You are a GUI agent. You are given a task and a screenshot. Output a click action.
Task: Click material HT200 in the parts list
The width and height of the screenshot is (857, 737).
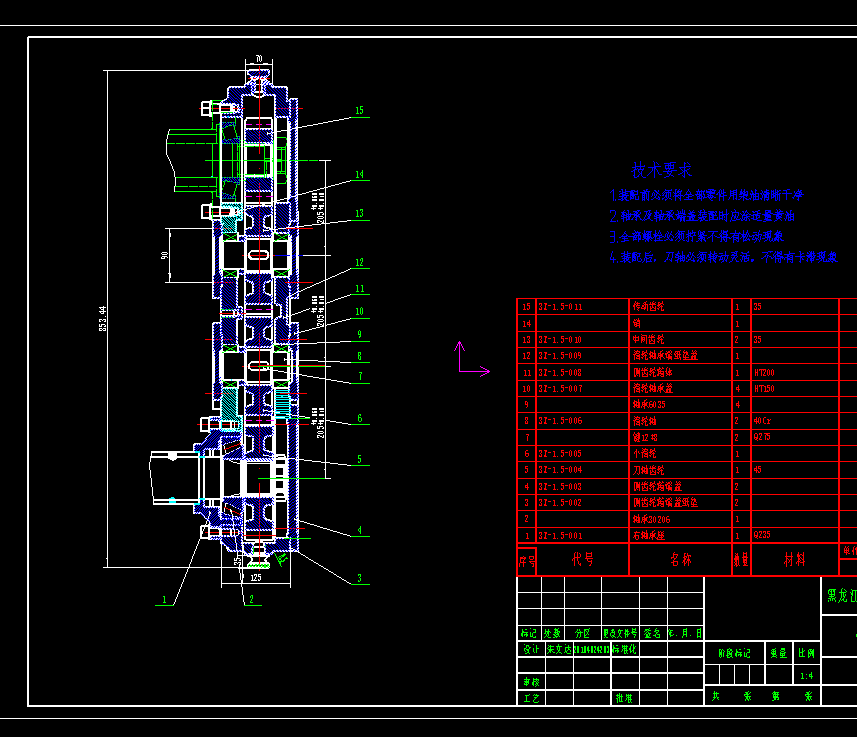(x=764, y=373)
